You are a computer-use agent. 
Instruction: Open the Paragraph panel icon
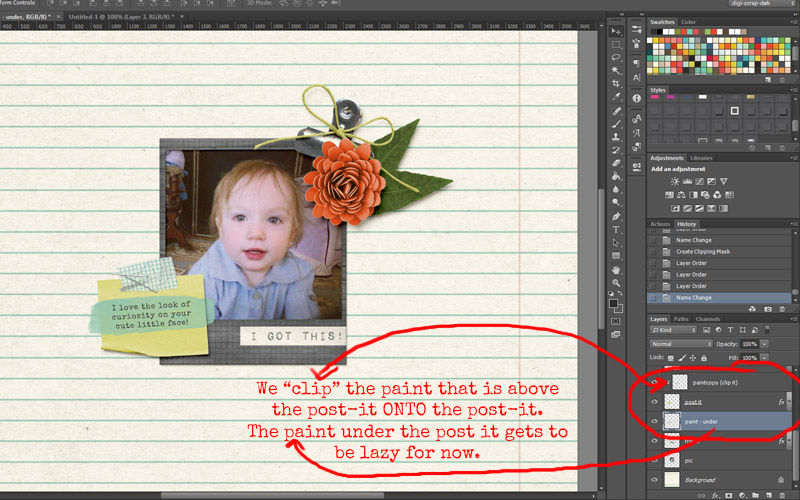[636, 63]
